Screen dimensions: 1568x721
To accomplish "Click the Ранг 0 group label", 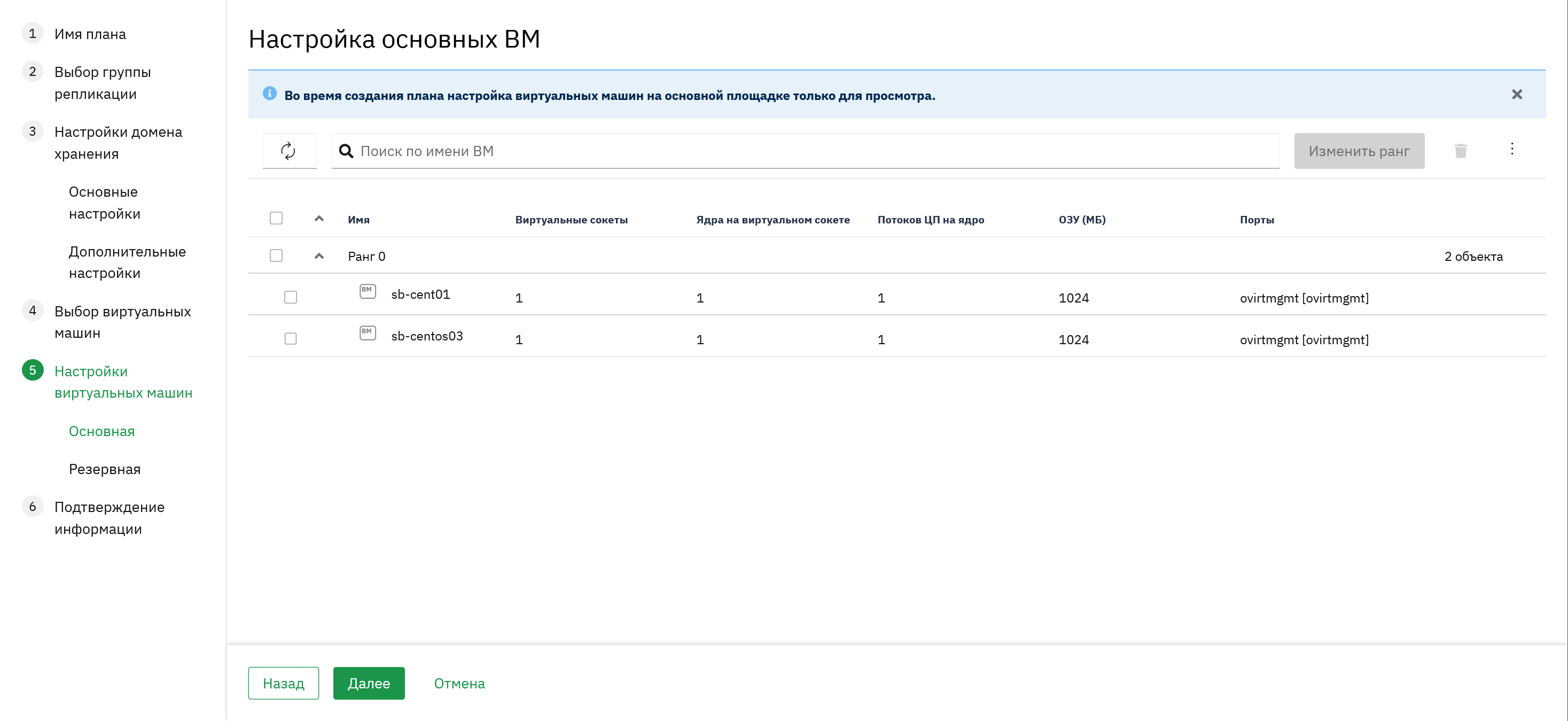I will tap(366, 257).
